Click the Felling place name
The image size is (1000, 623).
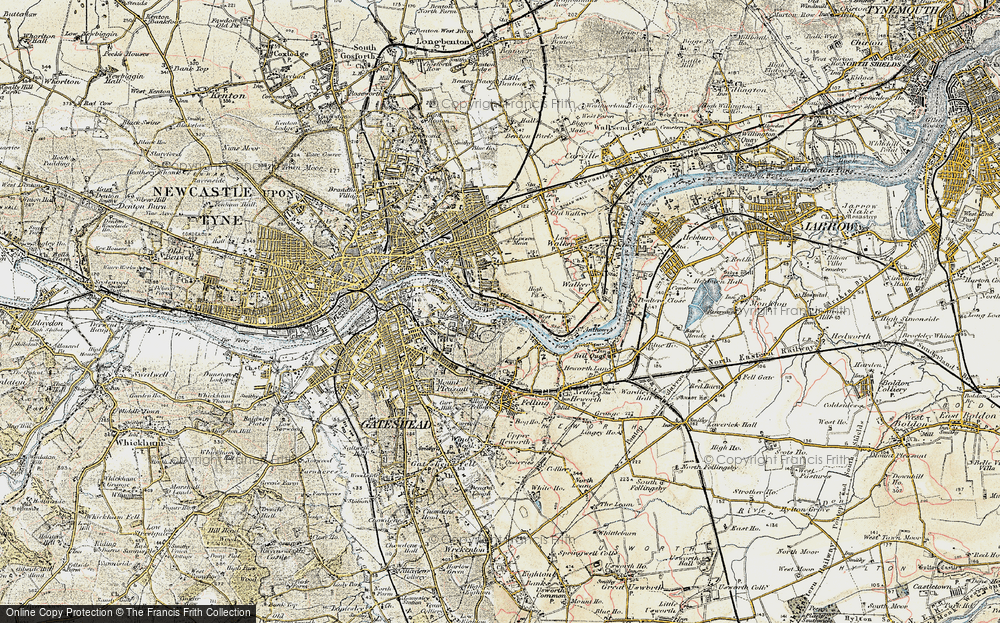pos(534,403)
